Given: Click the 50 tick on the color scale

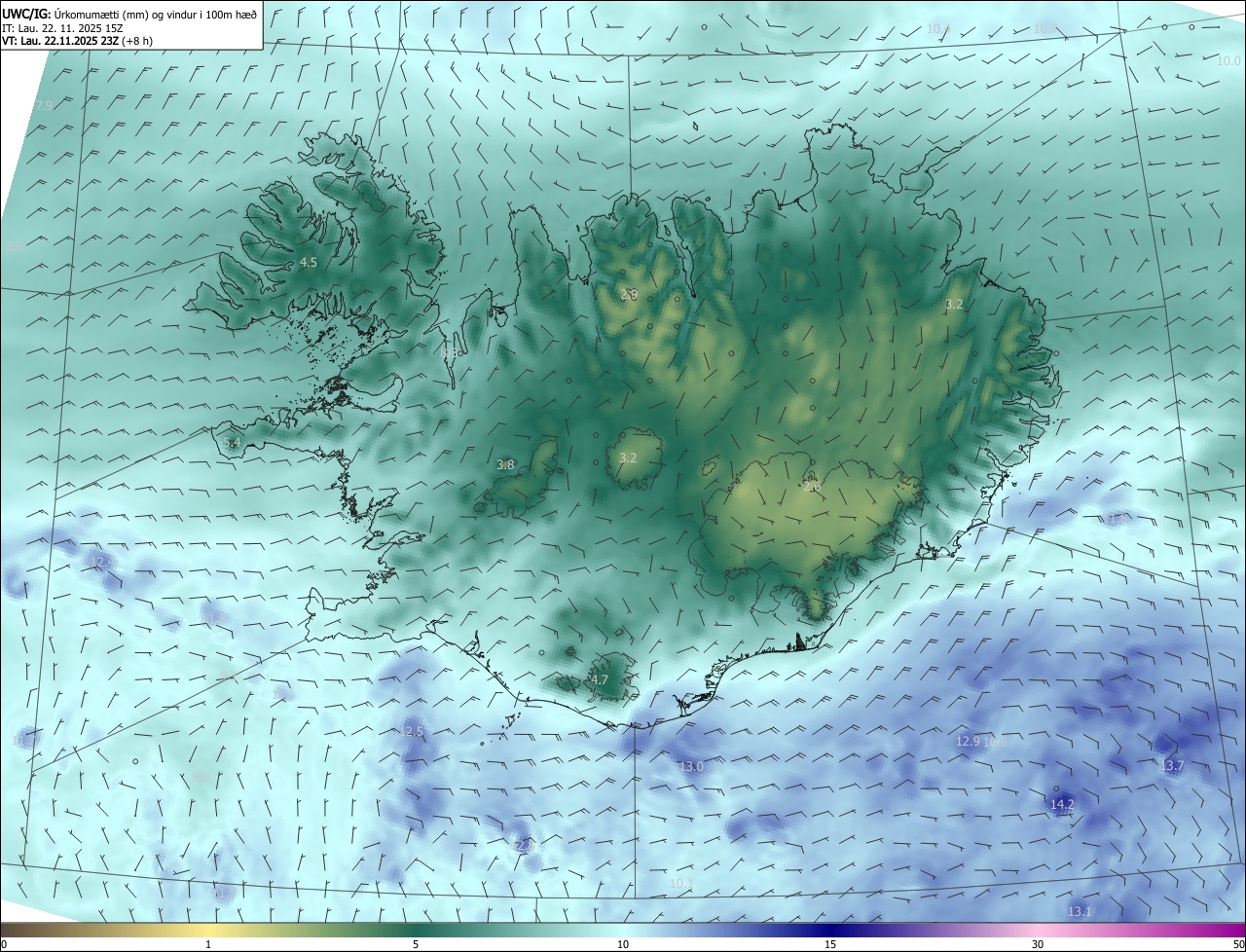Looking at the screenshot, I should pyautogui.click(x=1238, y=944).
